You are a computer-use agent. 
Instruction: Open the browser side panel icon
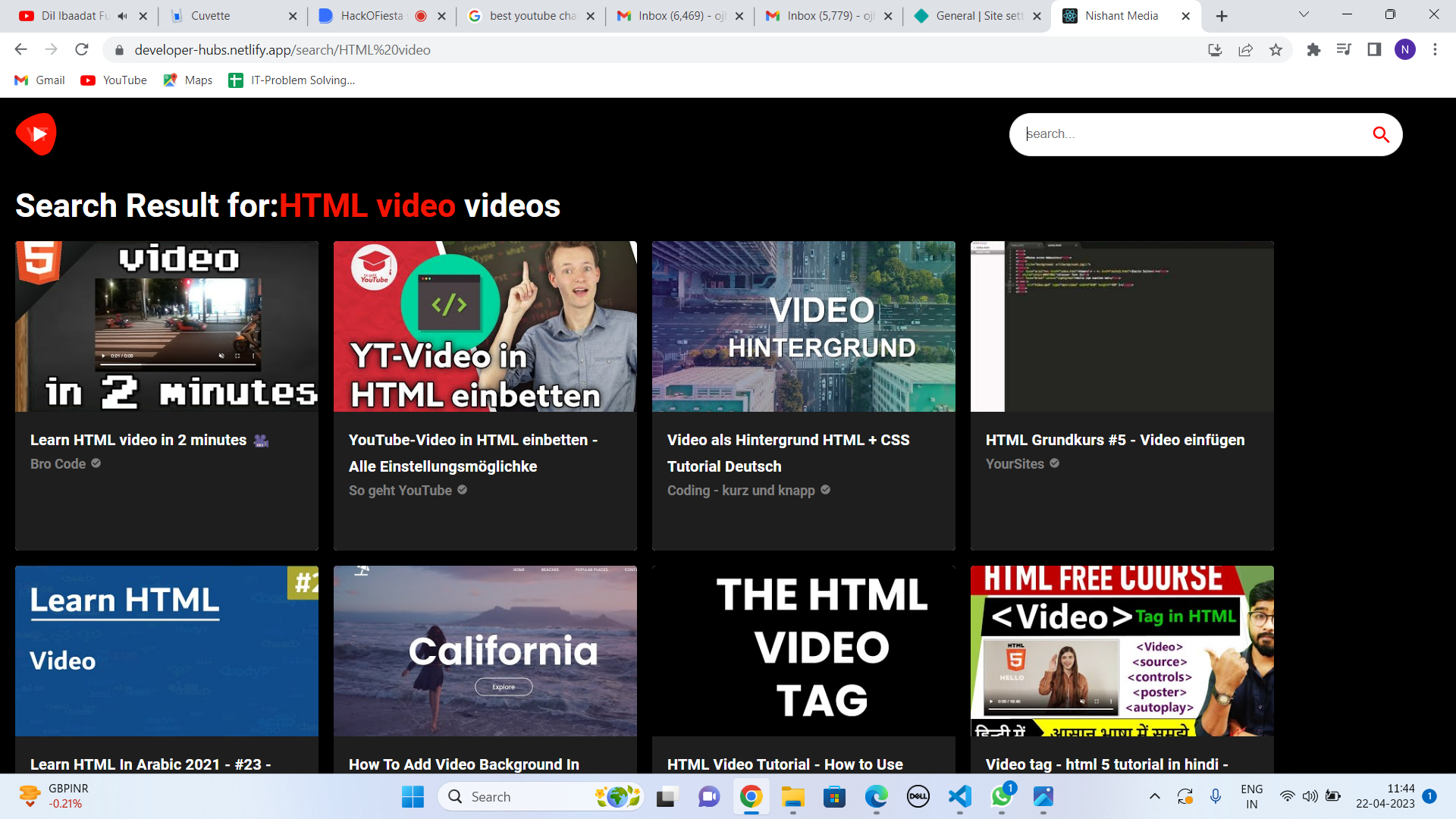tap(1374, 49)
